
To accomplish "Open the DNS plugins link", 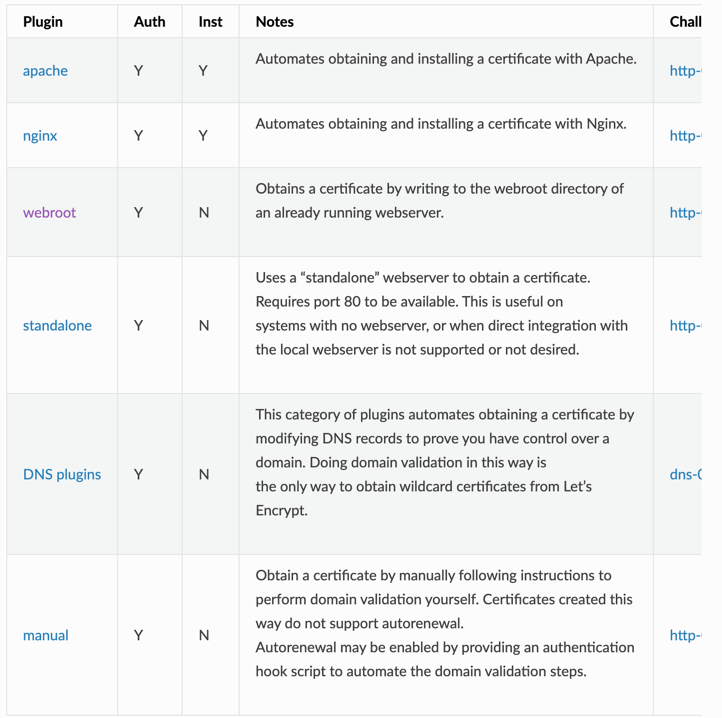I will pos(62,474).
